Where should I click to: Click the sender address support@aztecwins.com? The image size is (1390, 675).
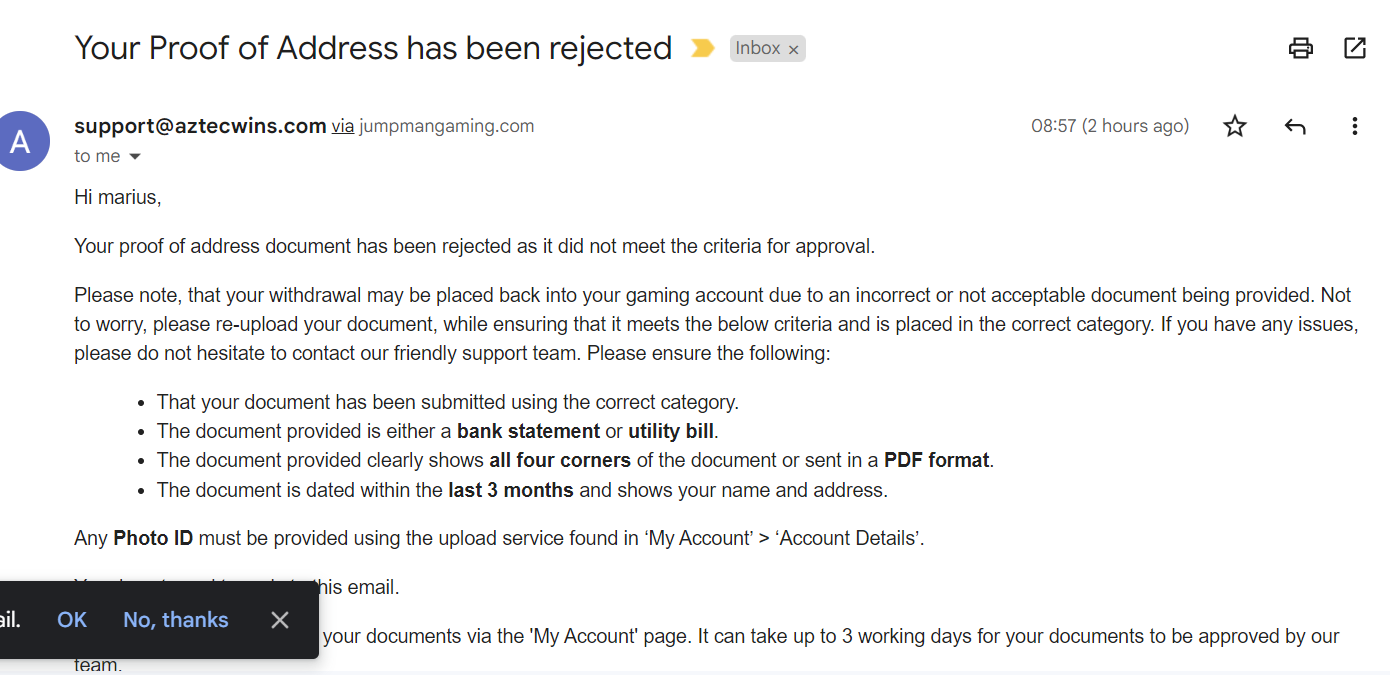tap(200, 126)
